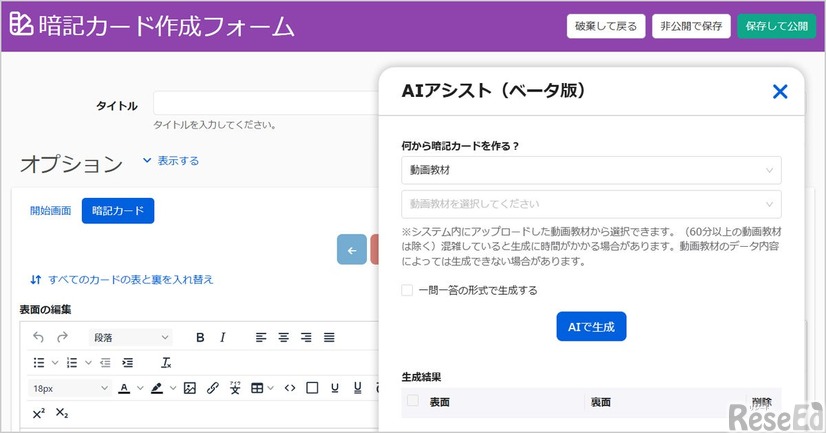Click すべてのカードの表と裏を入れ替え link
826x433 pixels.
122,280
